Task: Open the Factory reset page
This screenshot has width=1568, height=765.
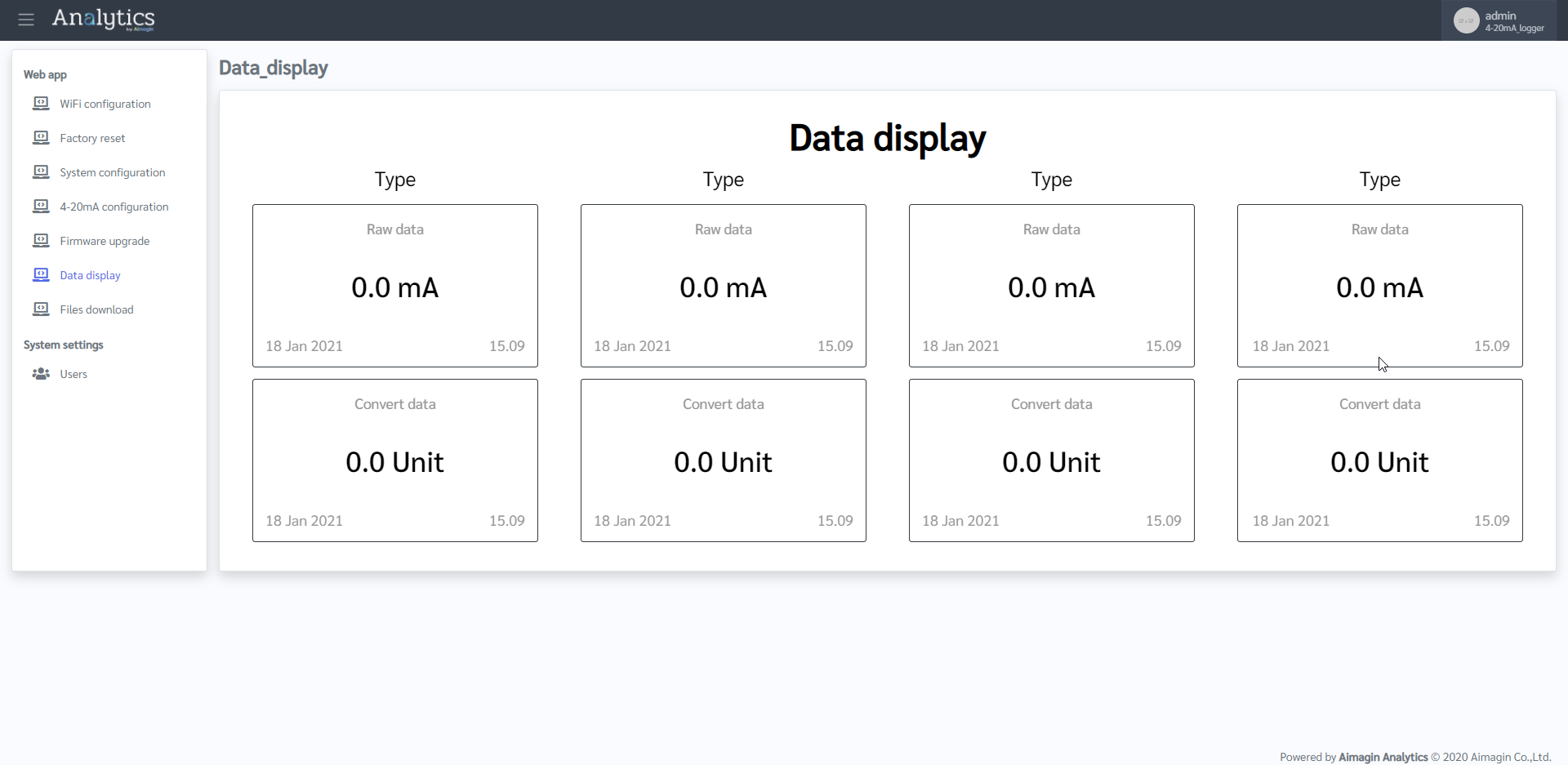Action: click(92, 138)
